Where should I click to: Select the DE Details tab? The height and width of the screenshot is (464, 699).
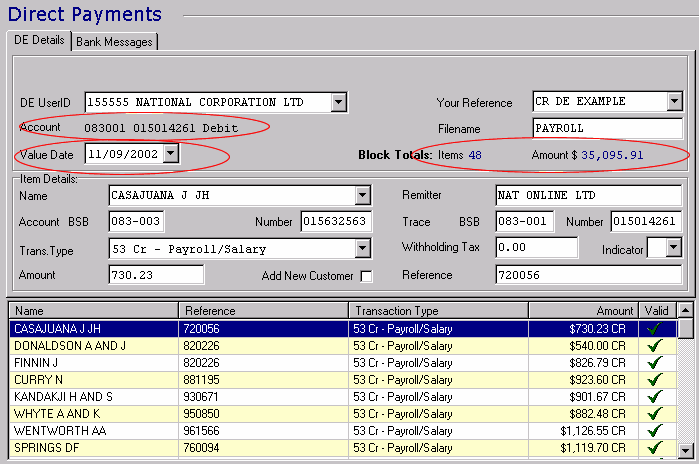click(39, 40)
